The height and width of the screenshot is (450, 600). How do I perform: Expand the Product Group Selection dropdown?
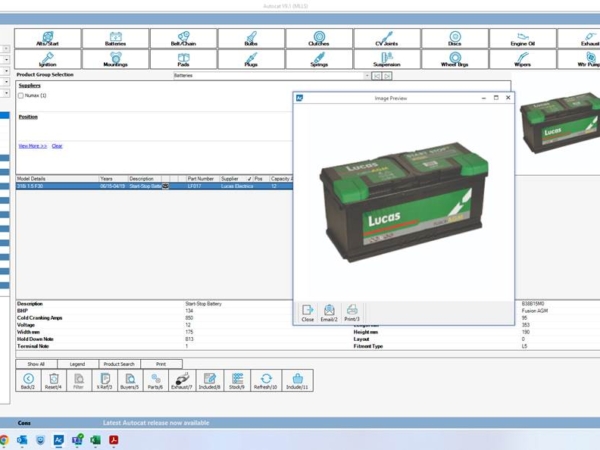click(367, 76)
